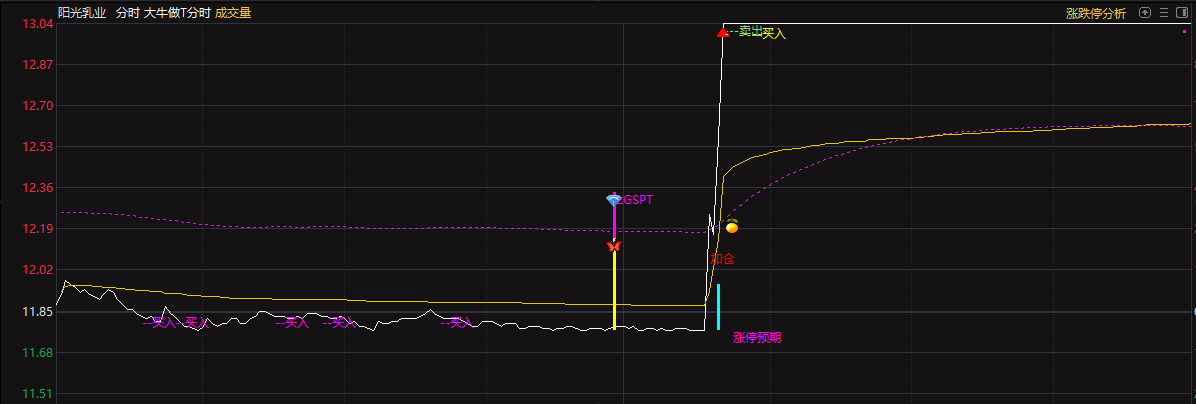Viewport: 1196px width, 404px height.
Task: Select the 大牛做T分时 indicator label
Action: coord(177,13)
